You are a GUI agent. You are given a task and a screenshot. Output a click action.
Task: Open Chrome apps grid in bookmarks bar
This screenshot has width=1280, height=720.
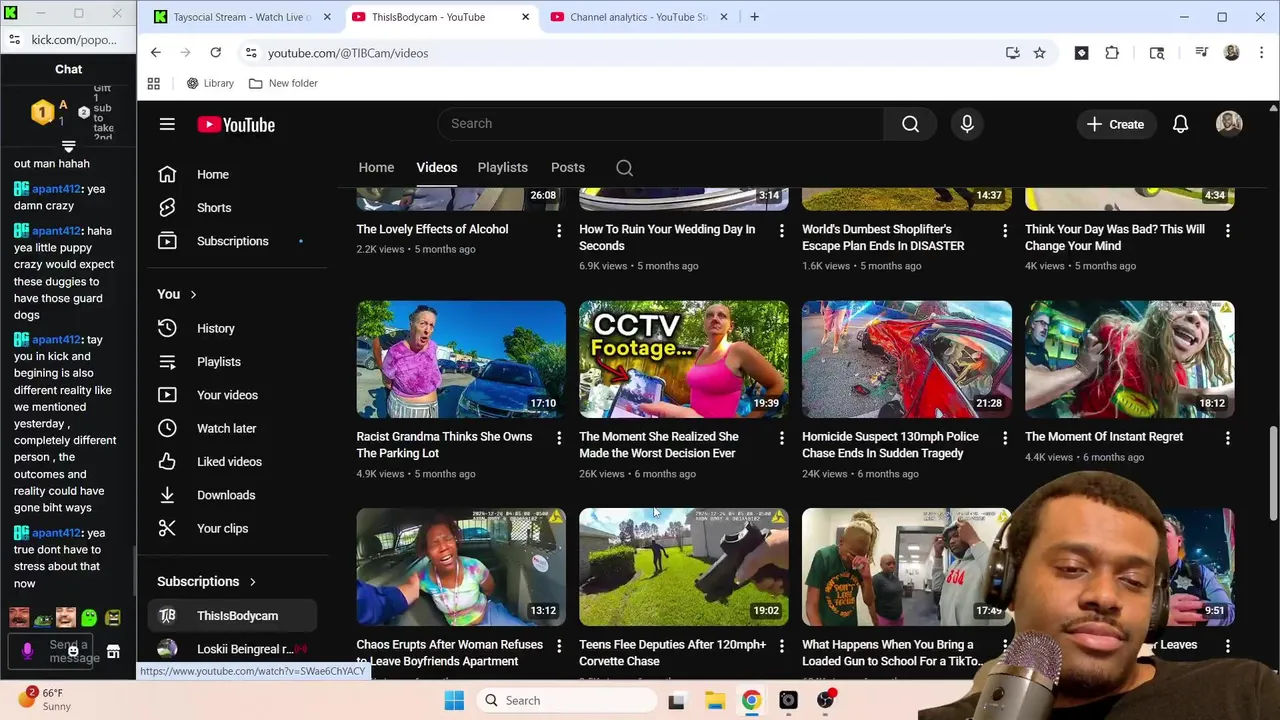click(153, 83)
